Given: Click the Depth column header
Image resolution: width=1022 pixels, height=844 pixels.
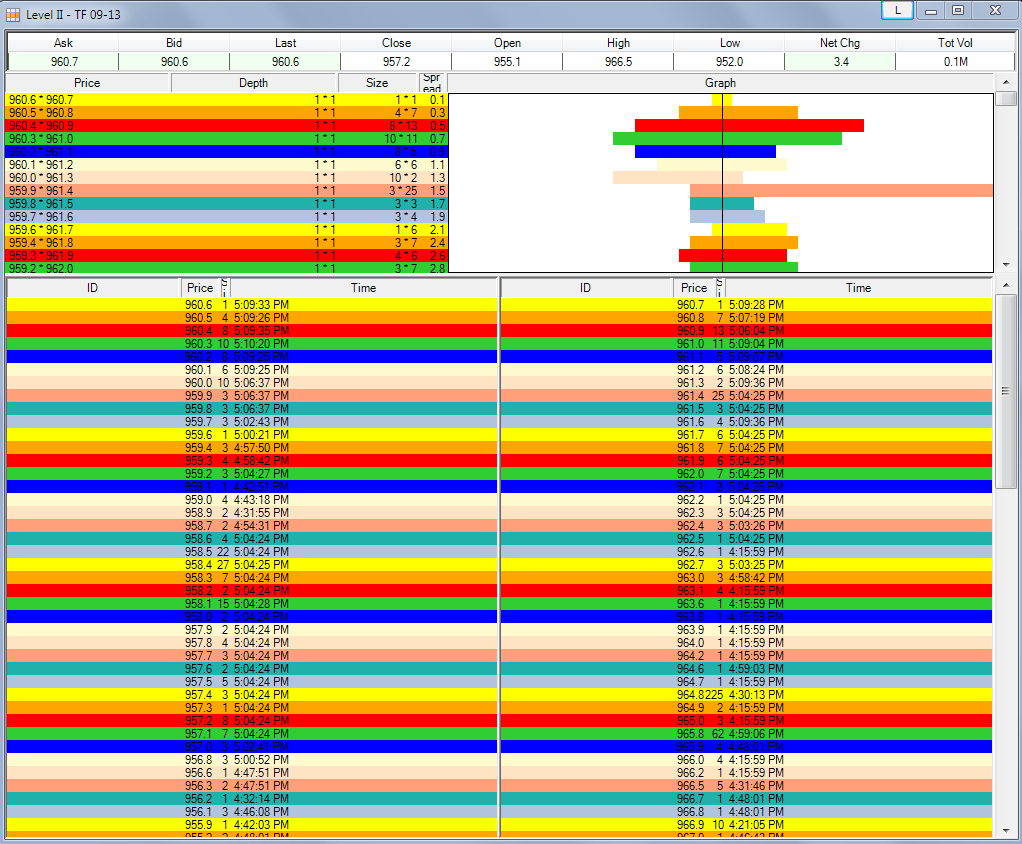Looking at the screenshot, I should click(x=254, y=83).
